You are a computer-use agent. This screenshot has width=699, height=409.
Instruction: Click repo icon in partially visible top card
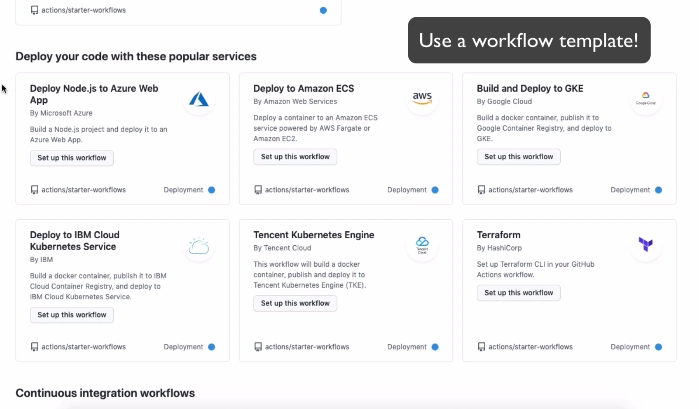34,10
